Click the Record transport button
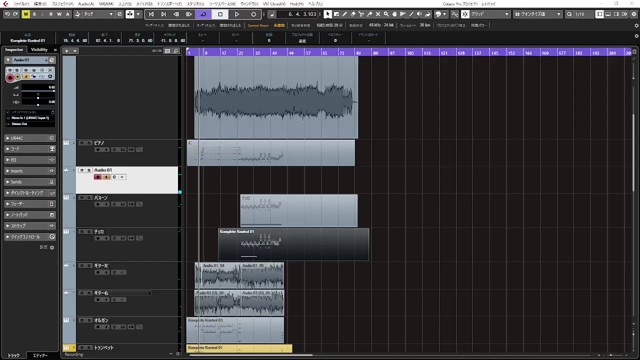Viewport: 640px width, 360px height. coord(253,14)
